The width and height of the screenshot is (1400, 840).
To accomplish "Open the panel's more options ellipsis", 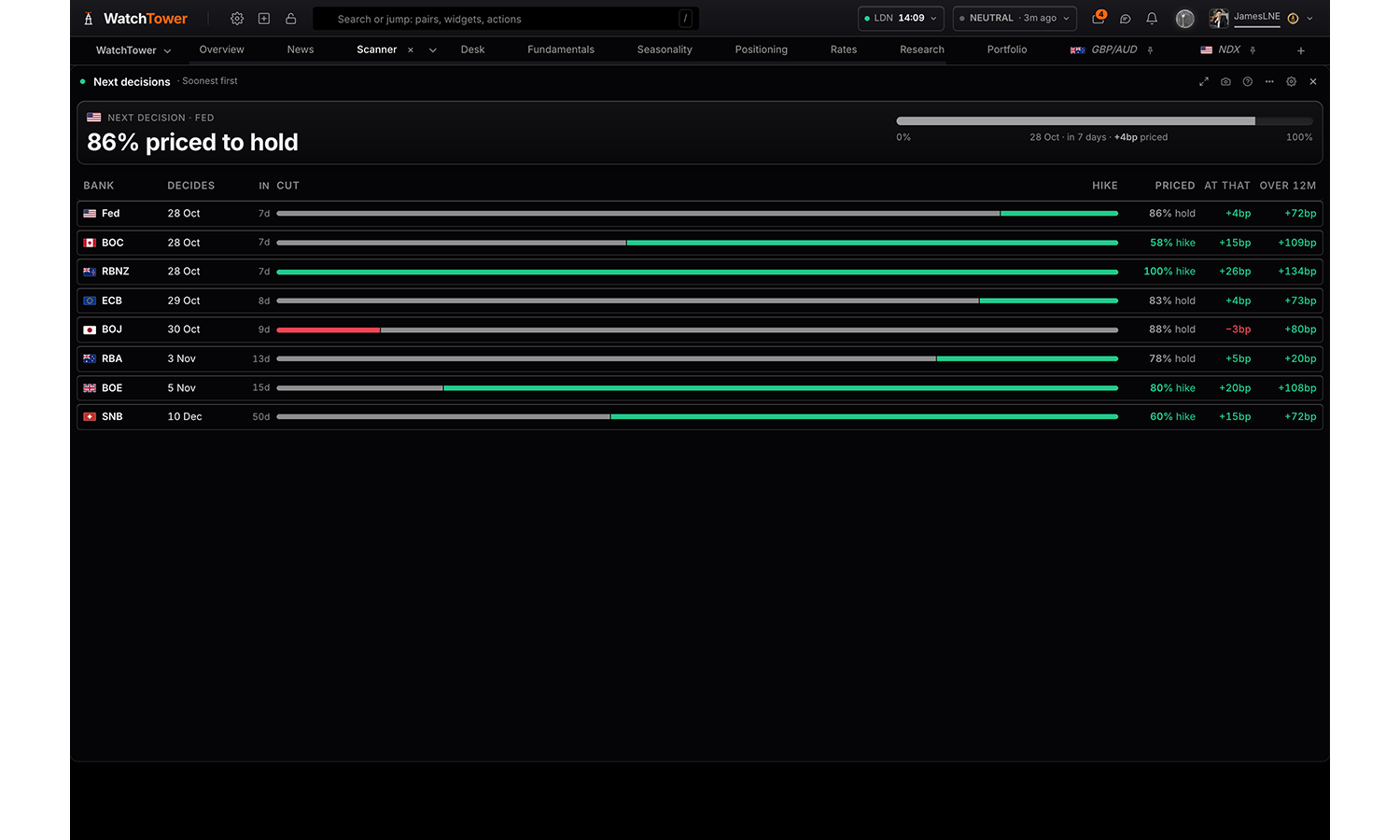I will [x=1269, y=82].
